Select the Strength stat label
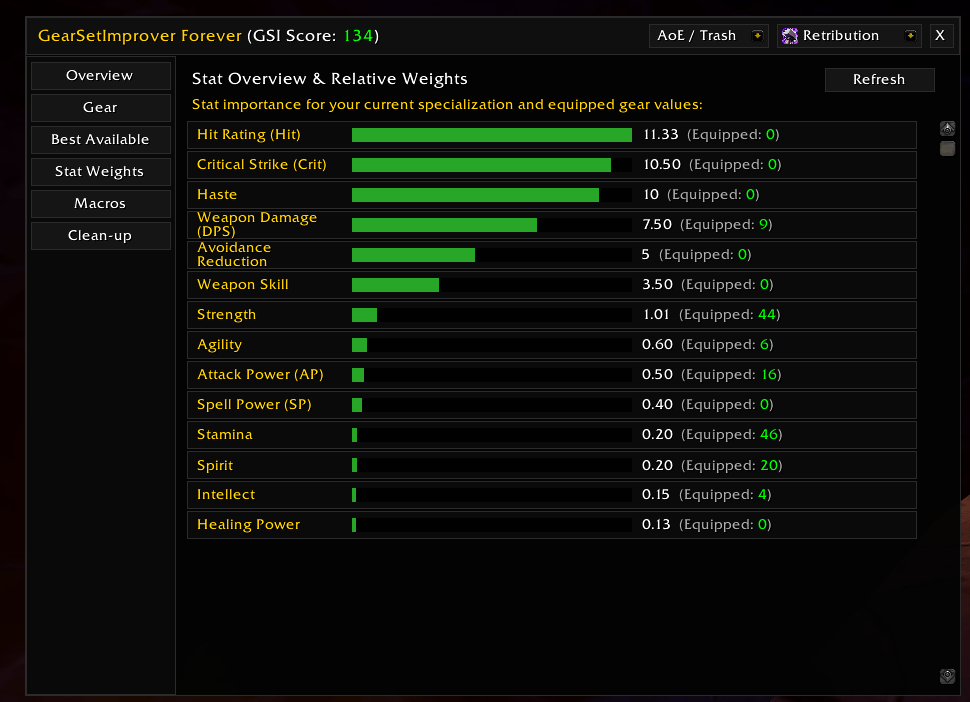Image resolution: width=970 pixels, height=702 pixels. [x=226, y=315]
